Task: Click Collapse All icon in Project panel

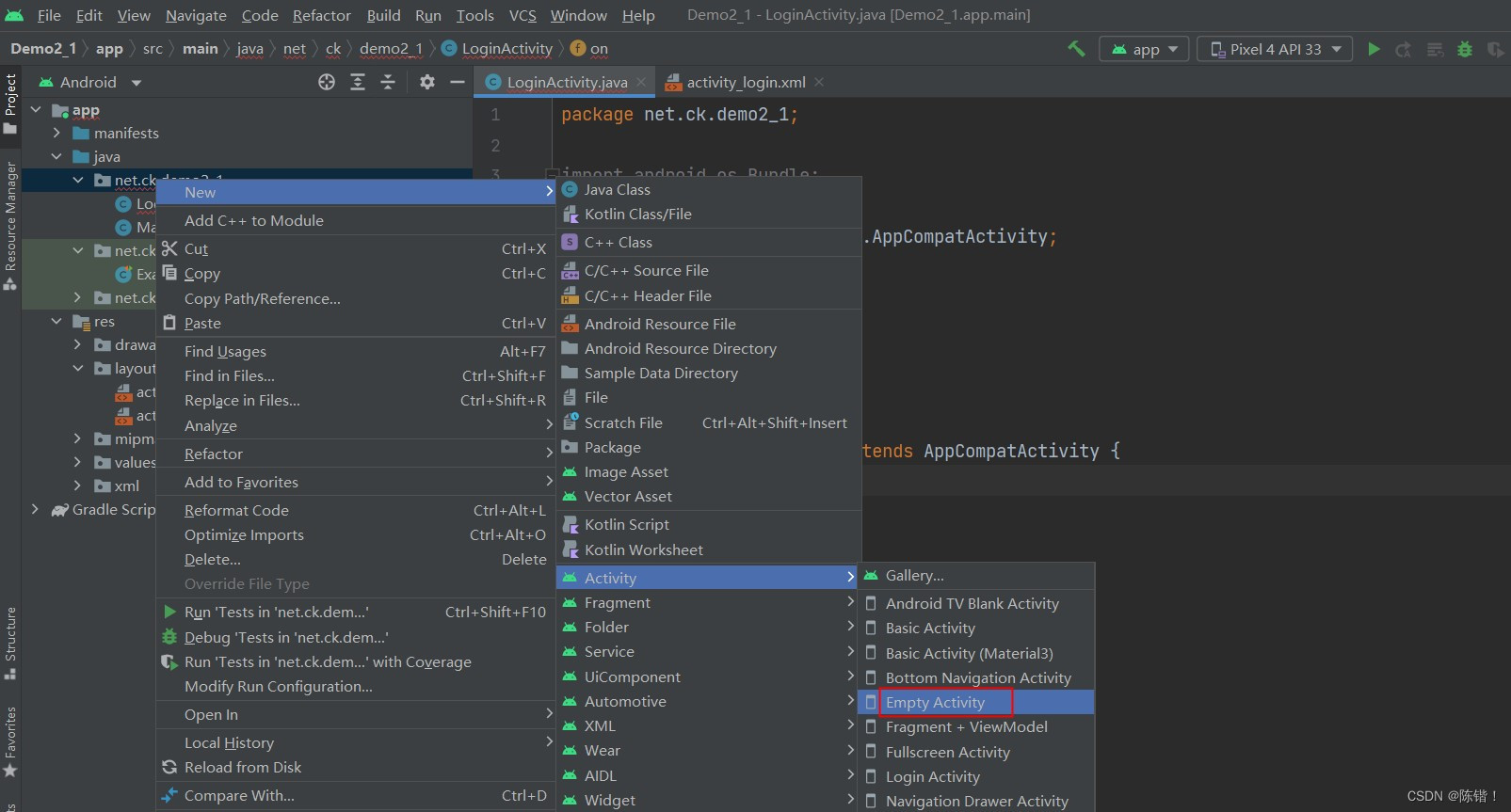Action: click(388, 82)
